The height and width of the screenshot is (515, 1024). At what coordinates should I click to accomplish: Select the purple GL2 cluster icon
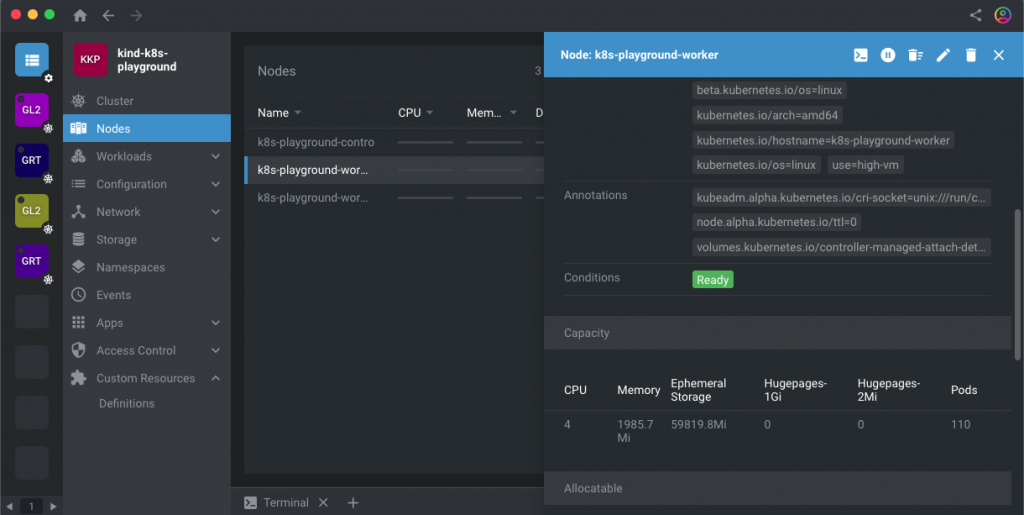[x=31, y=109]
